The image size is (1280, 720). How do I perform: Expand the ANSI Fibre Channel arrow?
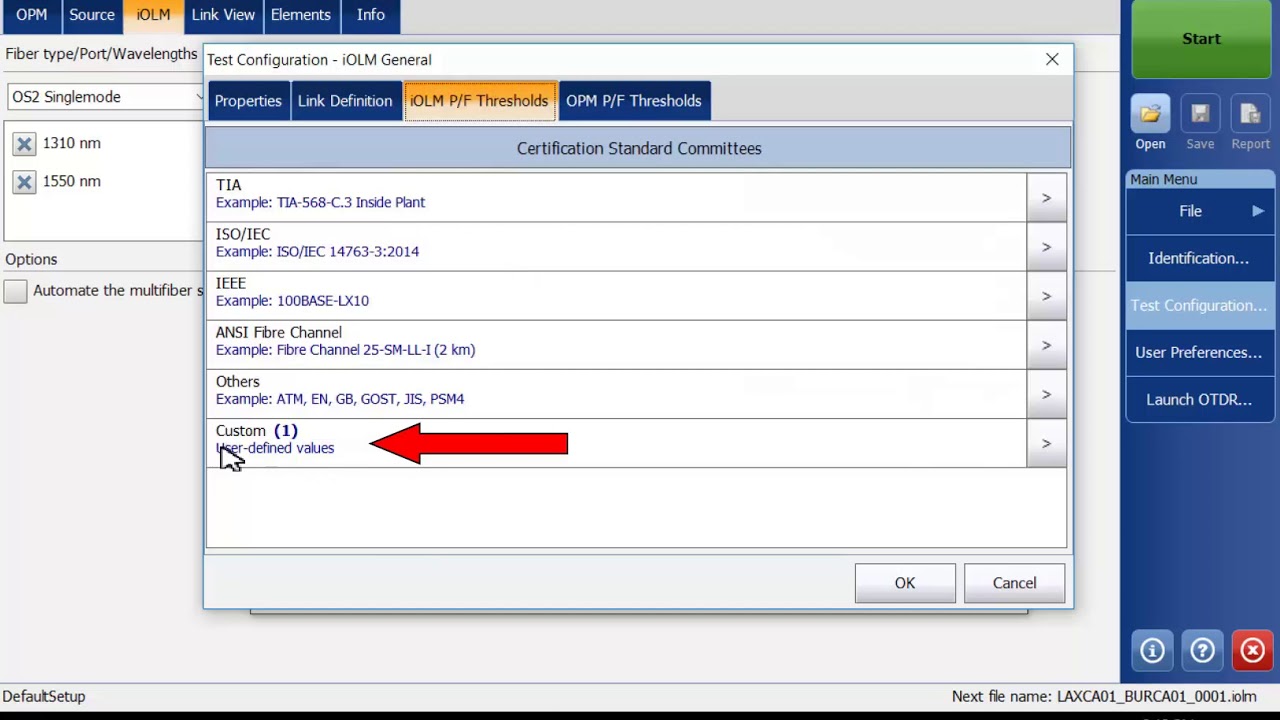pos(1046,345)
